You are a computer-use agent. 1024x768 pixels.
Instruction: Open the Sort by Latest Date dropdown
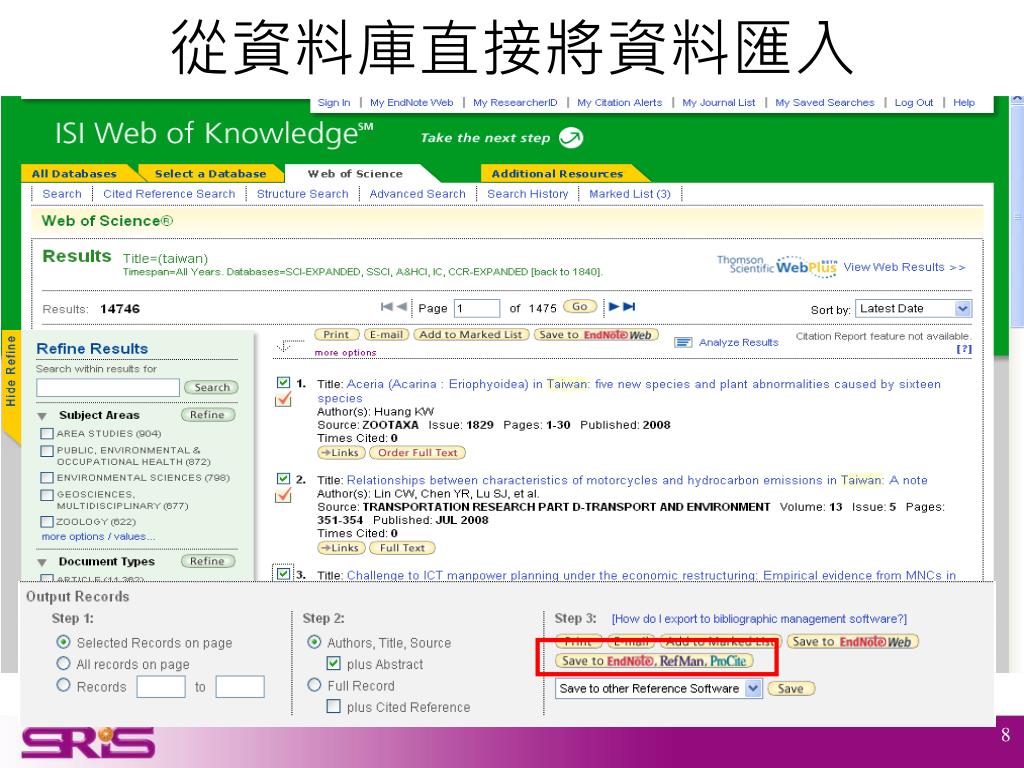963,308
